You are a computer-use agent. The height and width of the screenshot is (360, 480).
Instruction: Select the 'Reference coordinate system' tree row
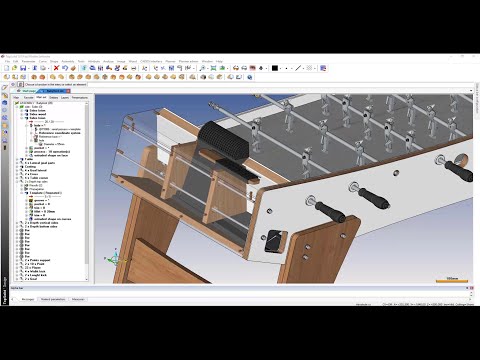pyautogui.click(x=59, y=133)
